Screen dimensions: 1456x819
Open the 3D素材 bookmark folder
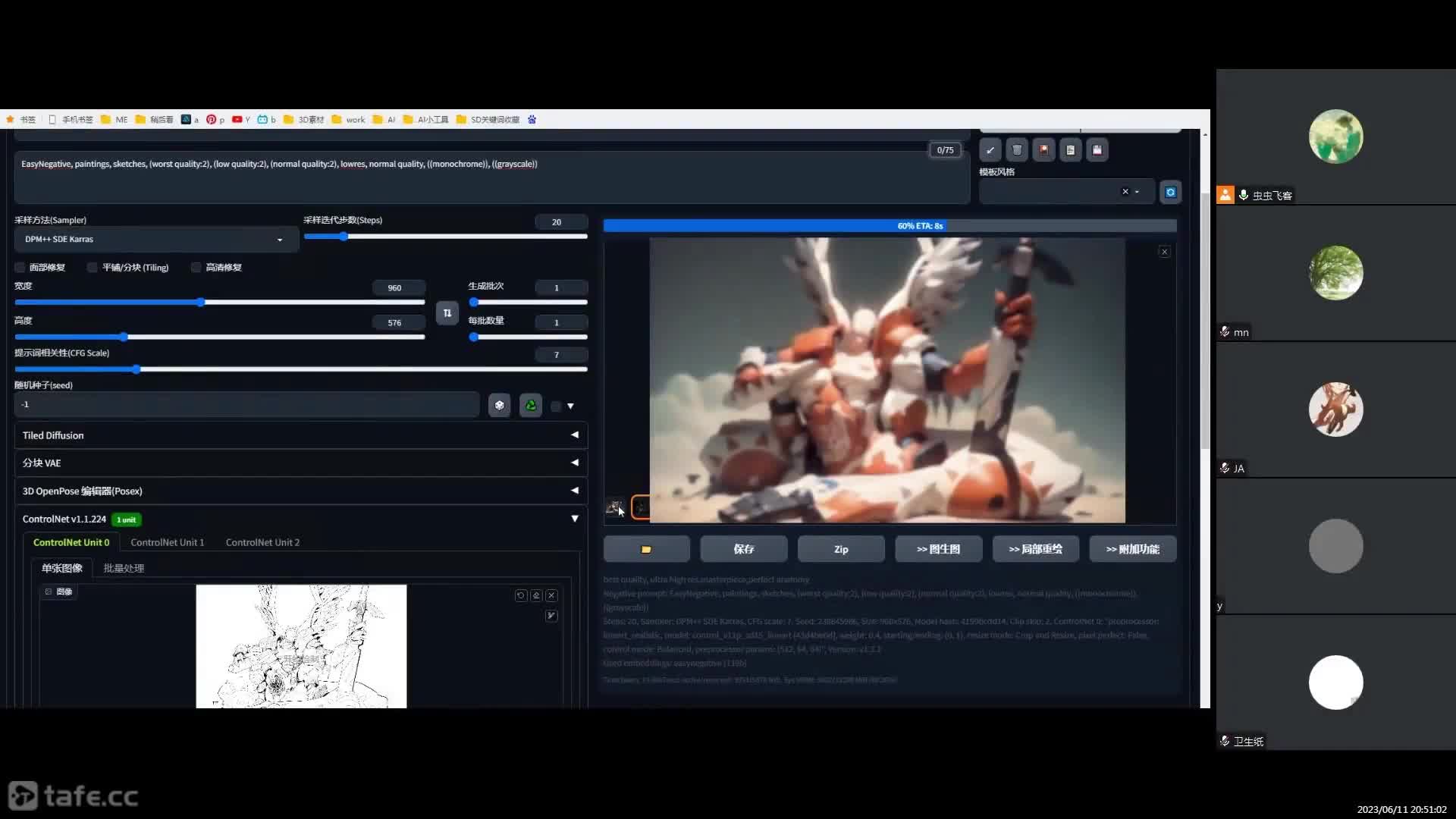[304, 120]
